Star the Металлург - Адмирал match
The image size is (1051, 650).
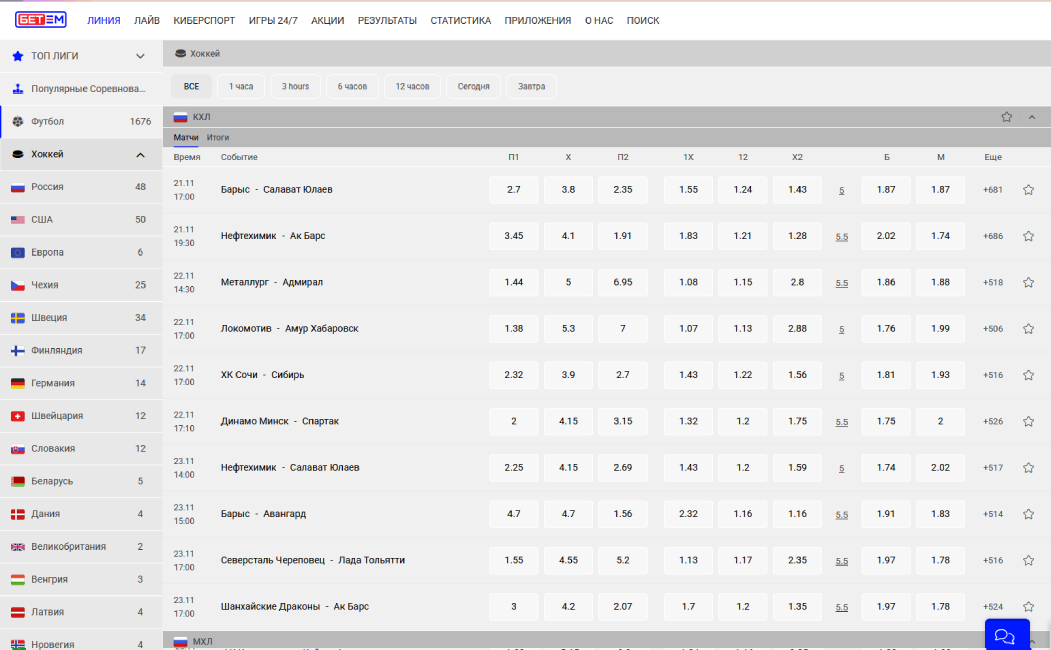tap(1028, 283)
